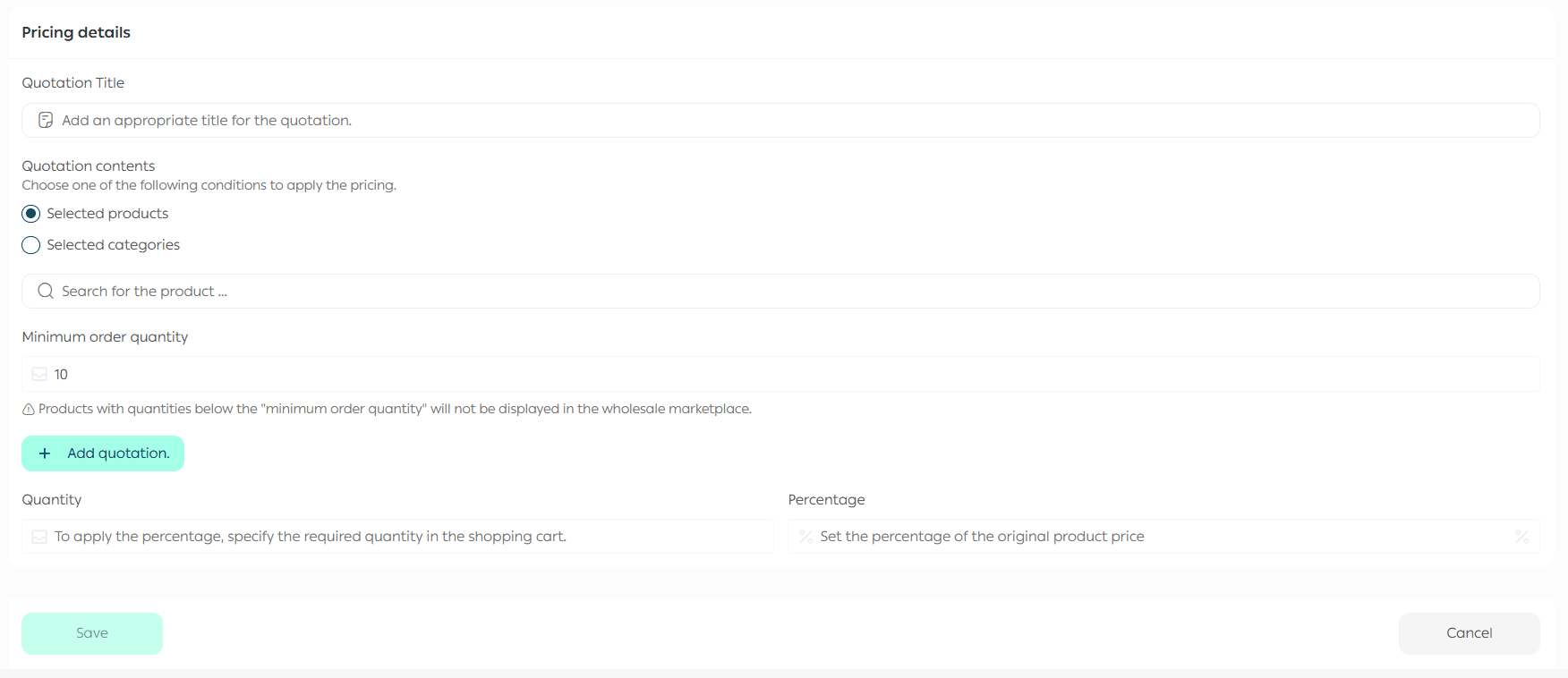
Task: Click the icon at start of Quantity field
Action: pyautogui.click(x=39, y=537)
